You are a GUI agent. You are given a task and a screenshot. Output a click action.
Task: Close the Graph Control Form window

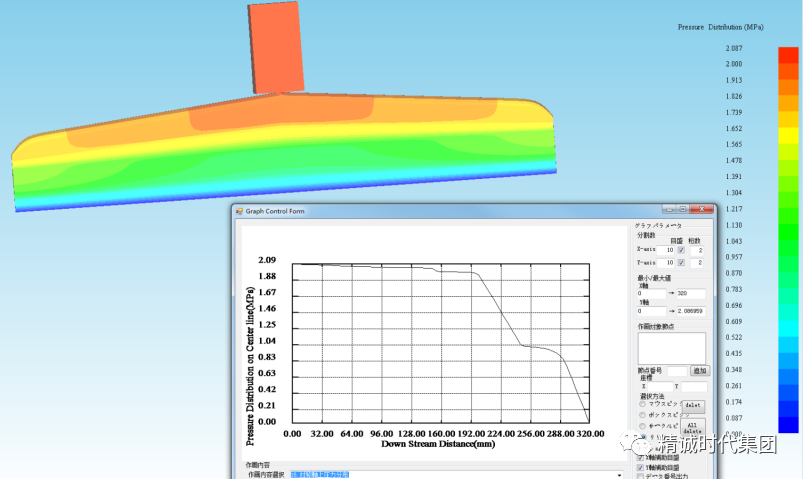click(701, 209)
